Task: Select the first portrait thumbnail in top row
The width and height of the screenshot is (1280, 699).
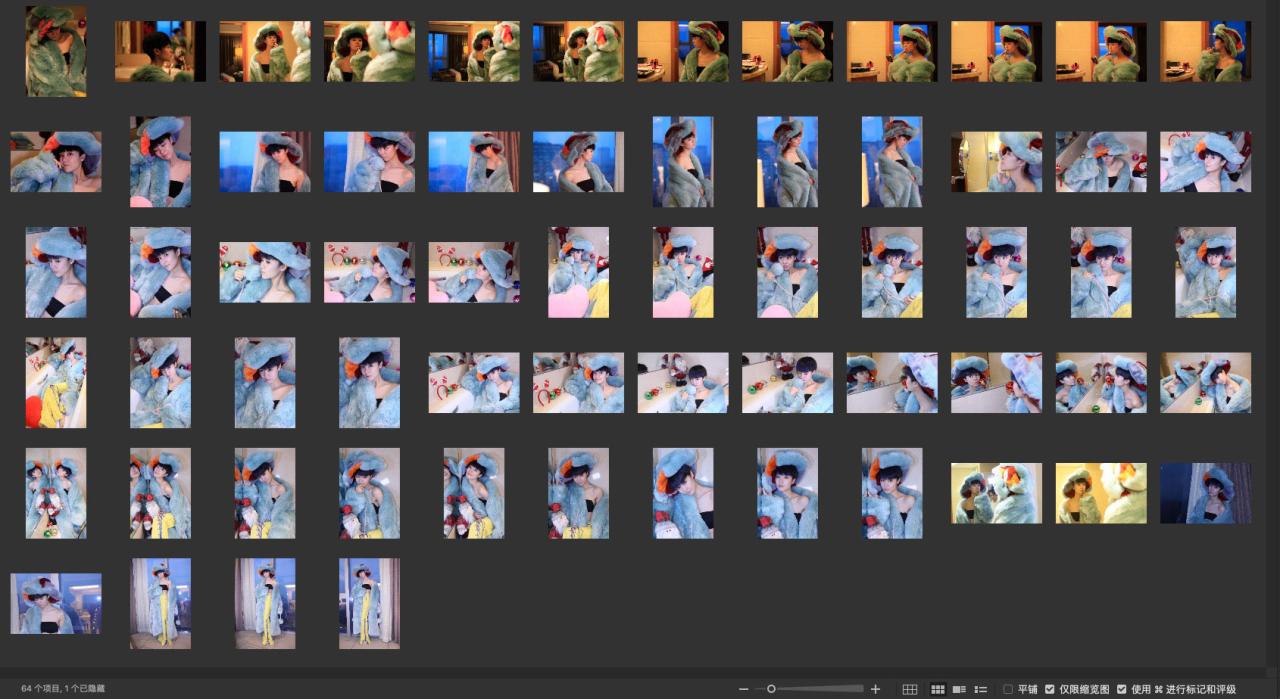Action: click(x=56, y=51)
